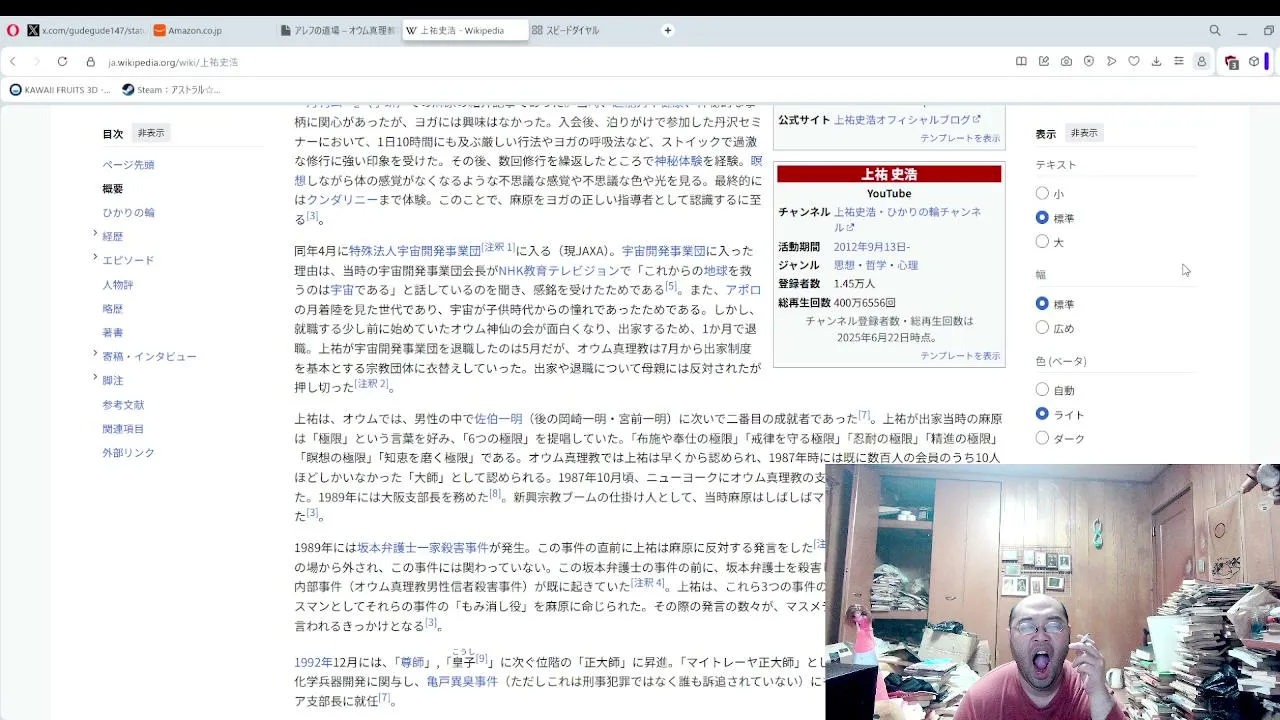
Task: Select light color mode ライト
Action: click(1042, 413)
